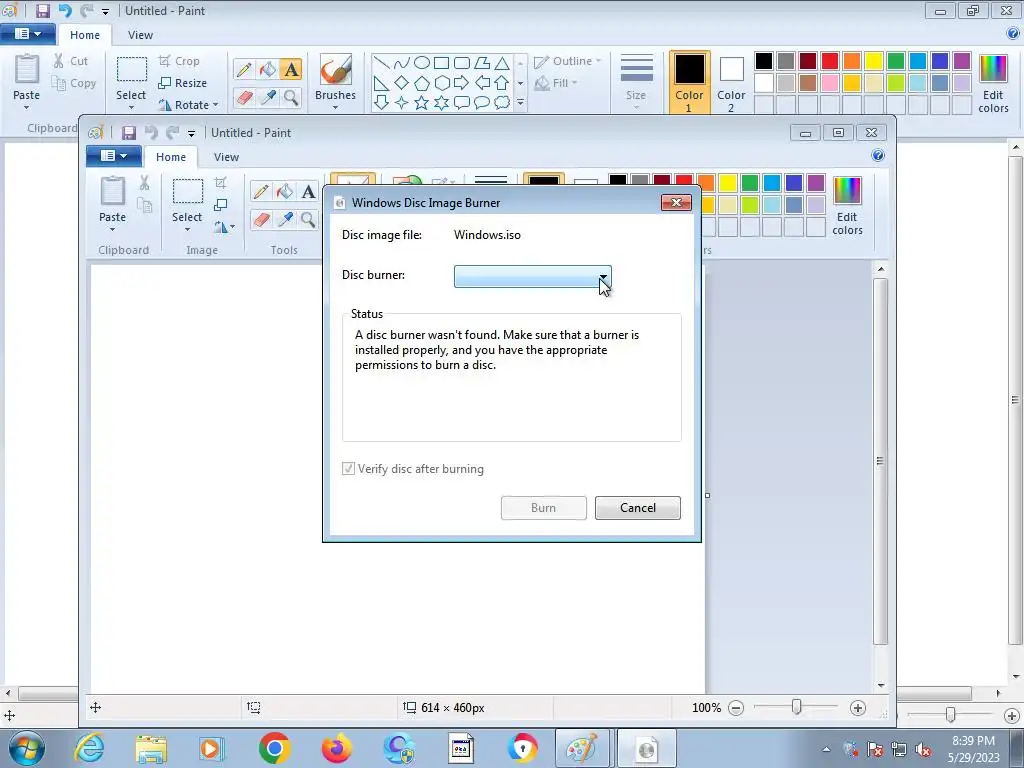The image size is (1024, 768).
Task: Select Fill bucket in front Paint window
Action: coord(285,191)
